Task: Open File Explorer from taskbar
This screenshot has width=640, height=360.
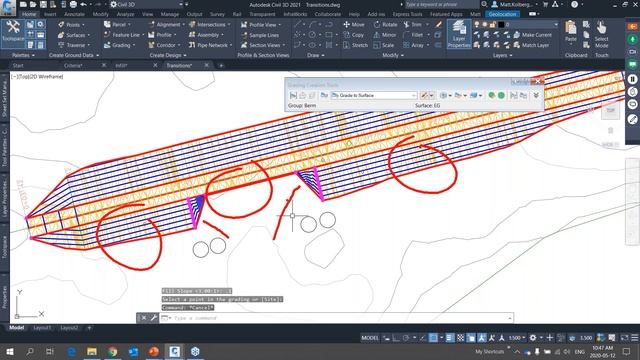Action: coord(92,351)
